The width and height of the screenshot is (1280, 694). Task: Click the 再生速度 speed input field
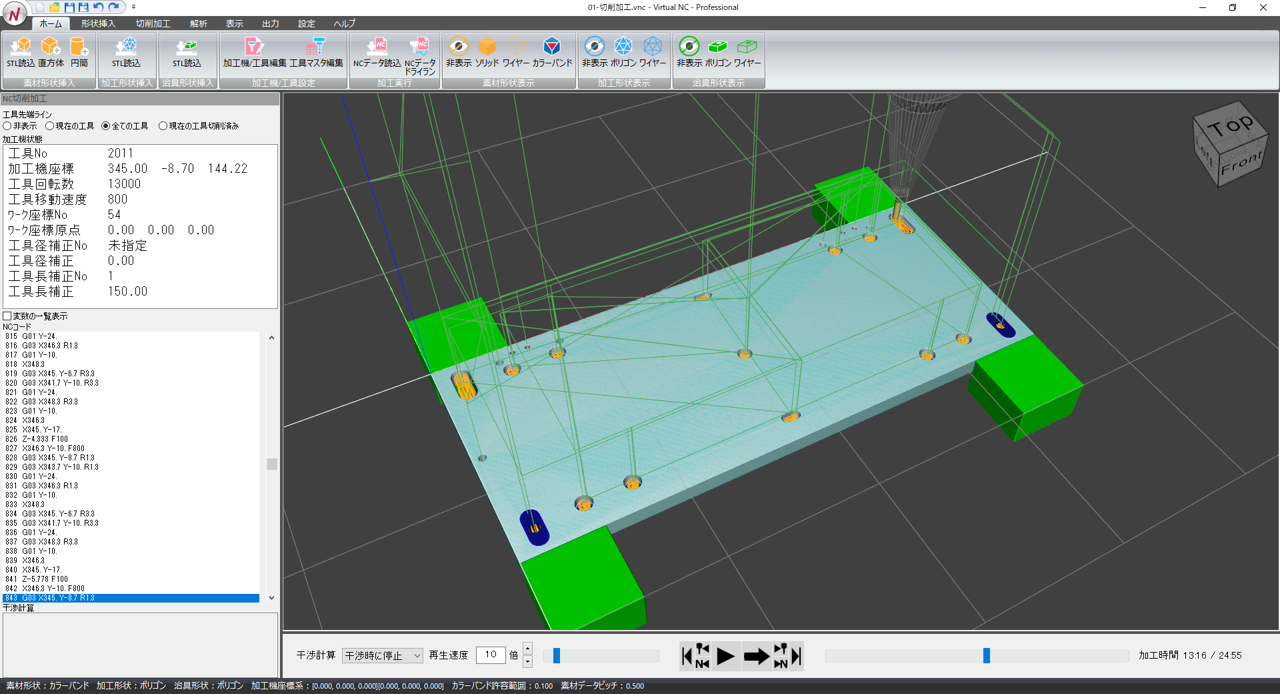490,656
